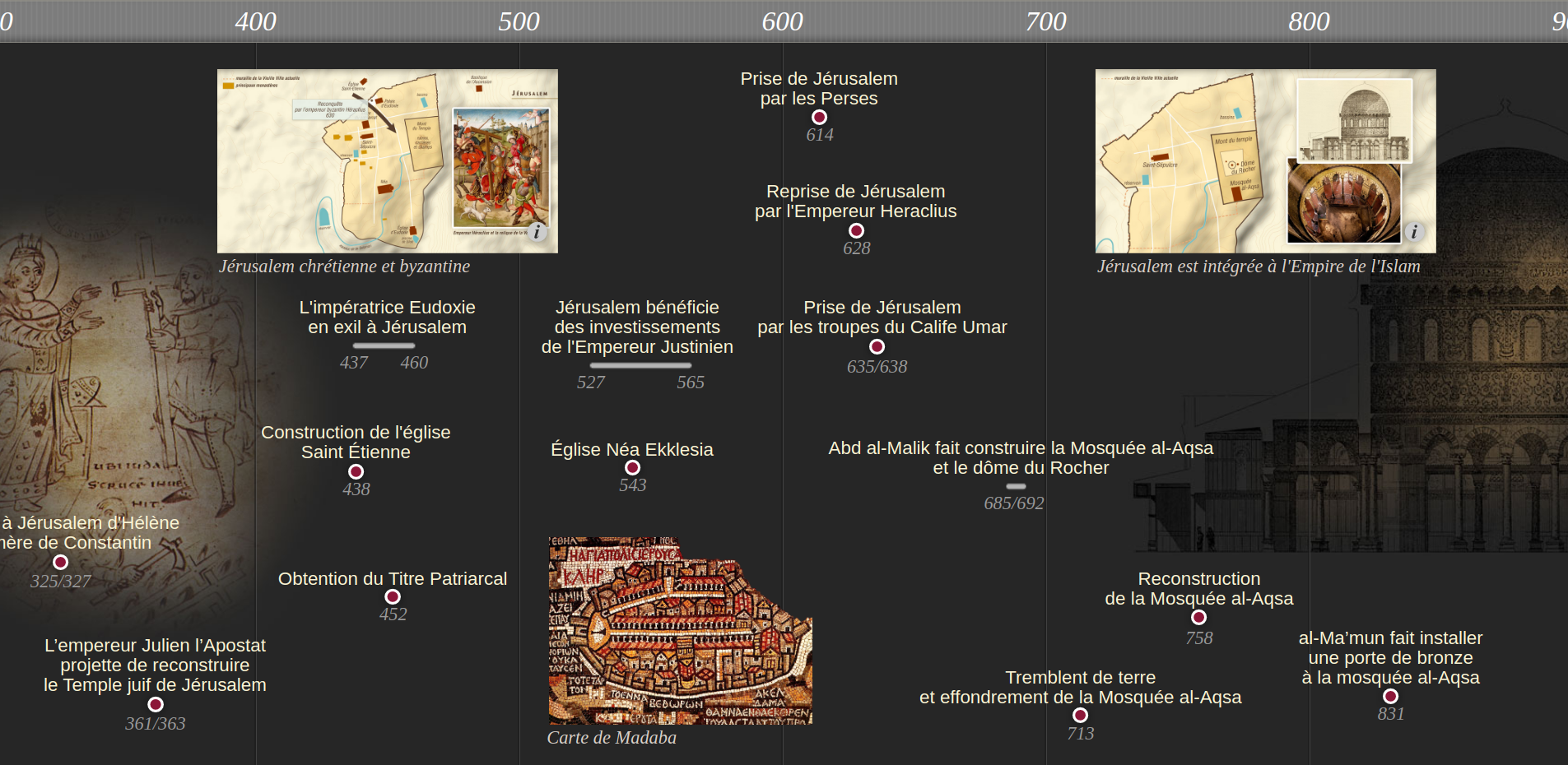This screenshot has height=765, width=1568.
Task: Click the 400 year label on ruler
Action: (256, 21)
